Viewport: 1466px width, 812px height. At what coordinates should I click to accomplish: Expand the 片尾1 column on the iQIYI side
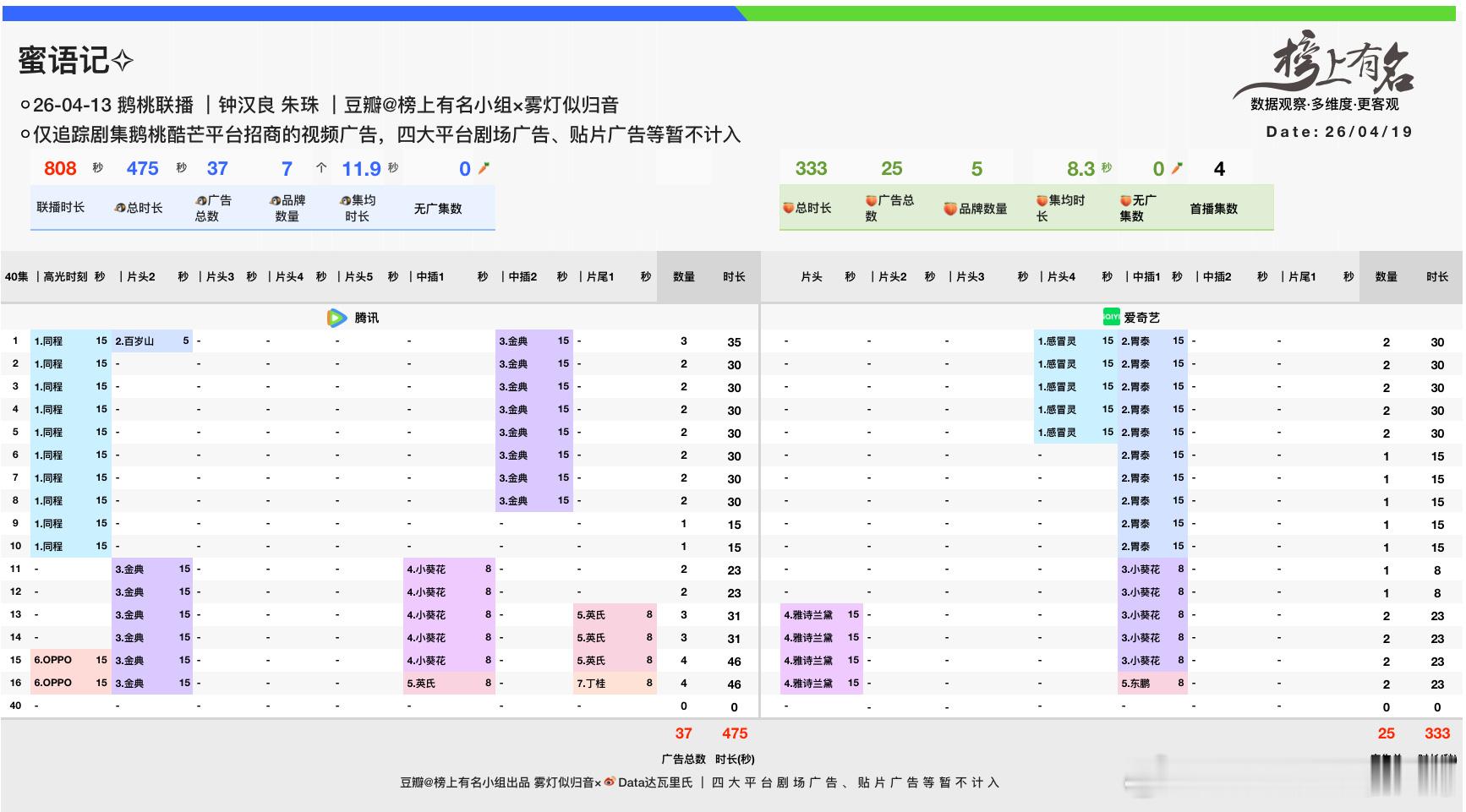point(1302,275)
